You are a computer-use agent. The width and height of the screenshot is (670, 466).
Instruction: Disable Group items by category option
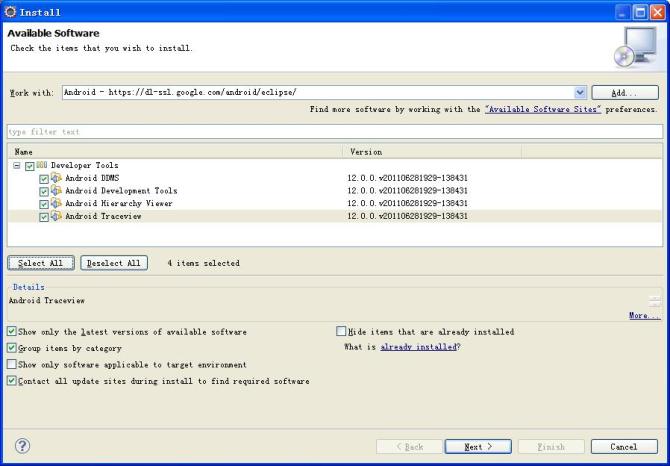point(12,348)
